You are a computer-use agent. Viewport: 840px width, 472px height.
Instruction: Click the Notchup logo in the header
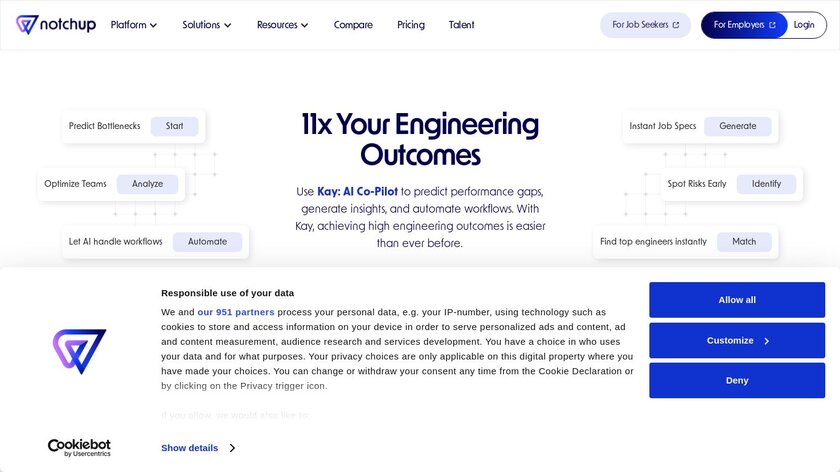[56, 25]
